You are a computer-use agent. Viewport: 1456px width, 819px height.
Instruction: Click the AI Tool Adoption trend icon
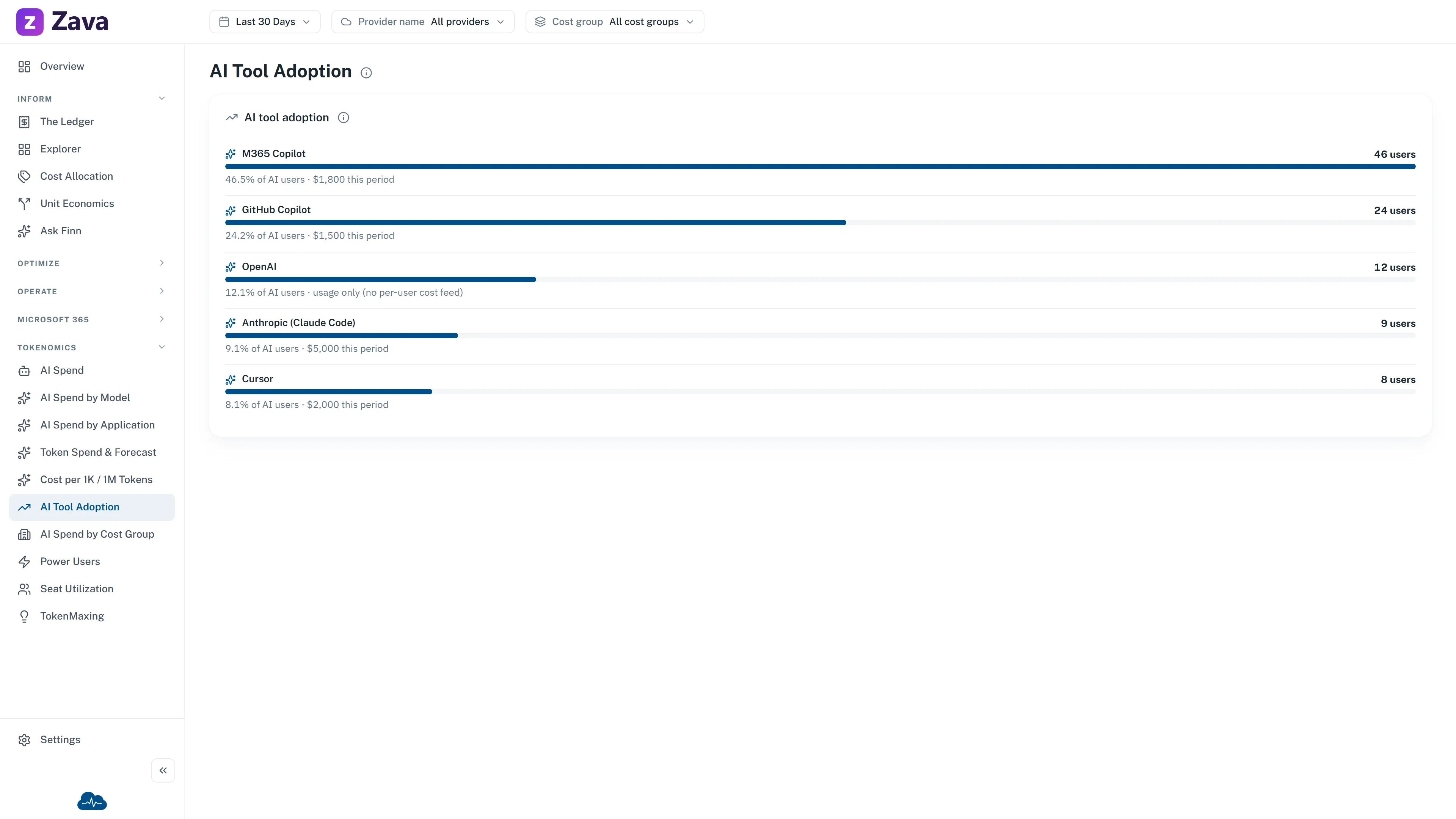tap(24, 507)
